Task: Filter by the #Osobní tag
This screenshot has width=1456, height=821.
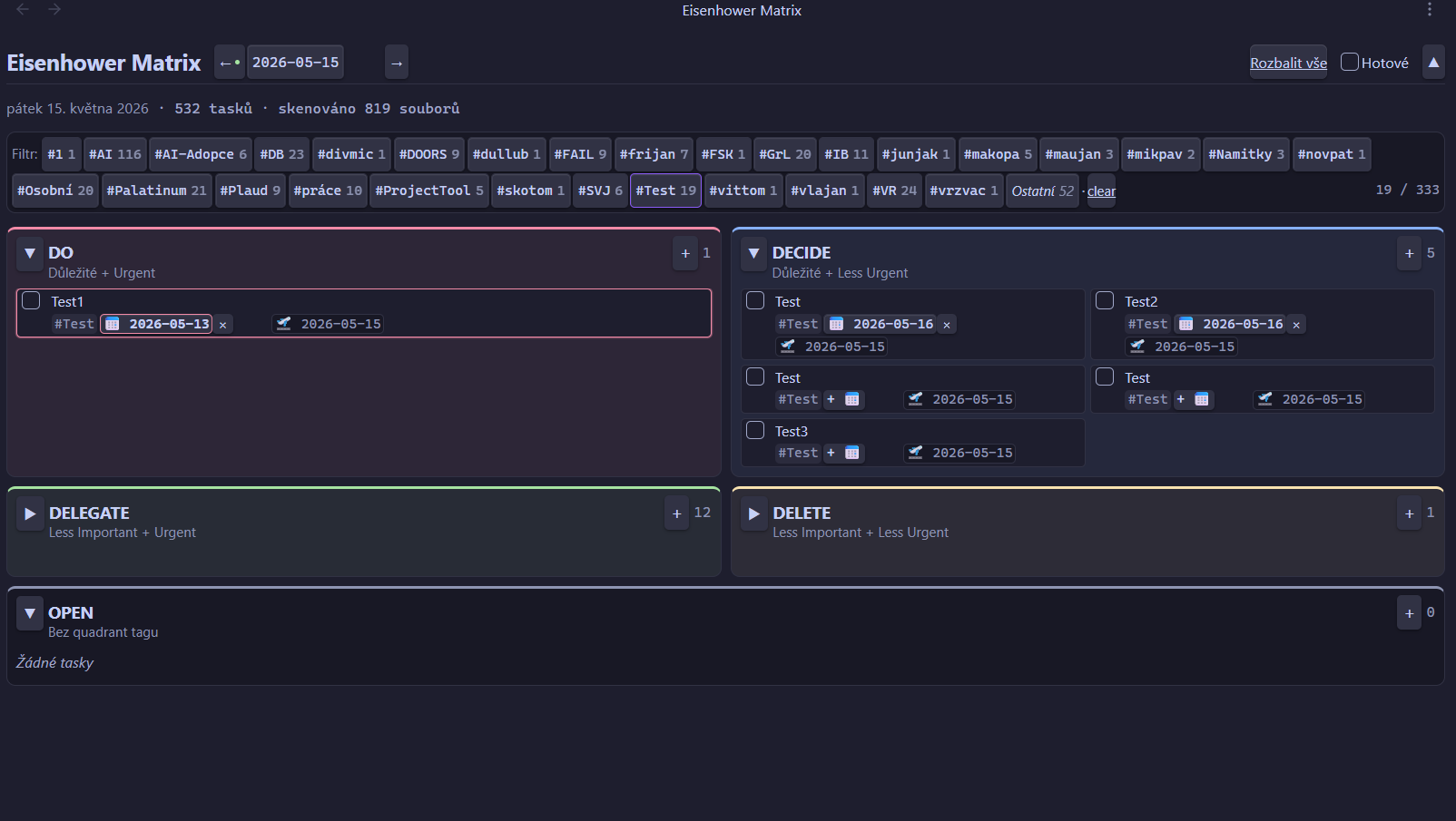Action: pyautogui.click(x=55, y=191)
